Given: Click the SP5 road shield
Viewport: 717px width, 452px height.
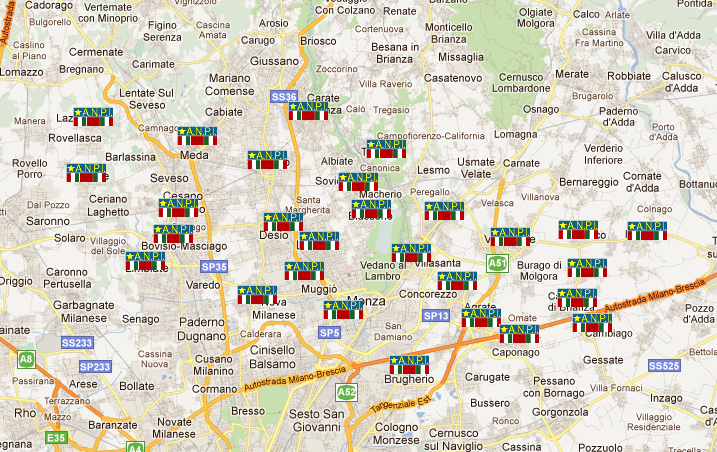Looking at the screenshot, I should tap(329, 333).
